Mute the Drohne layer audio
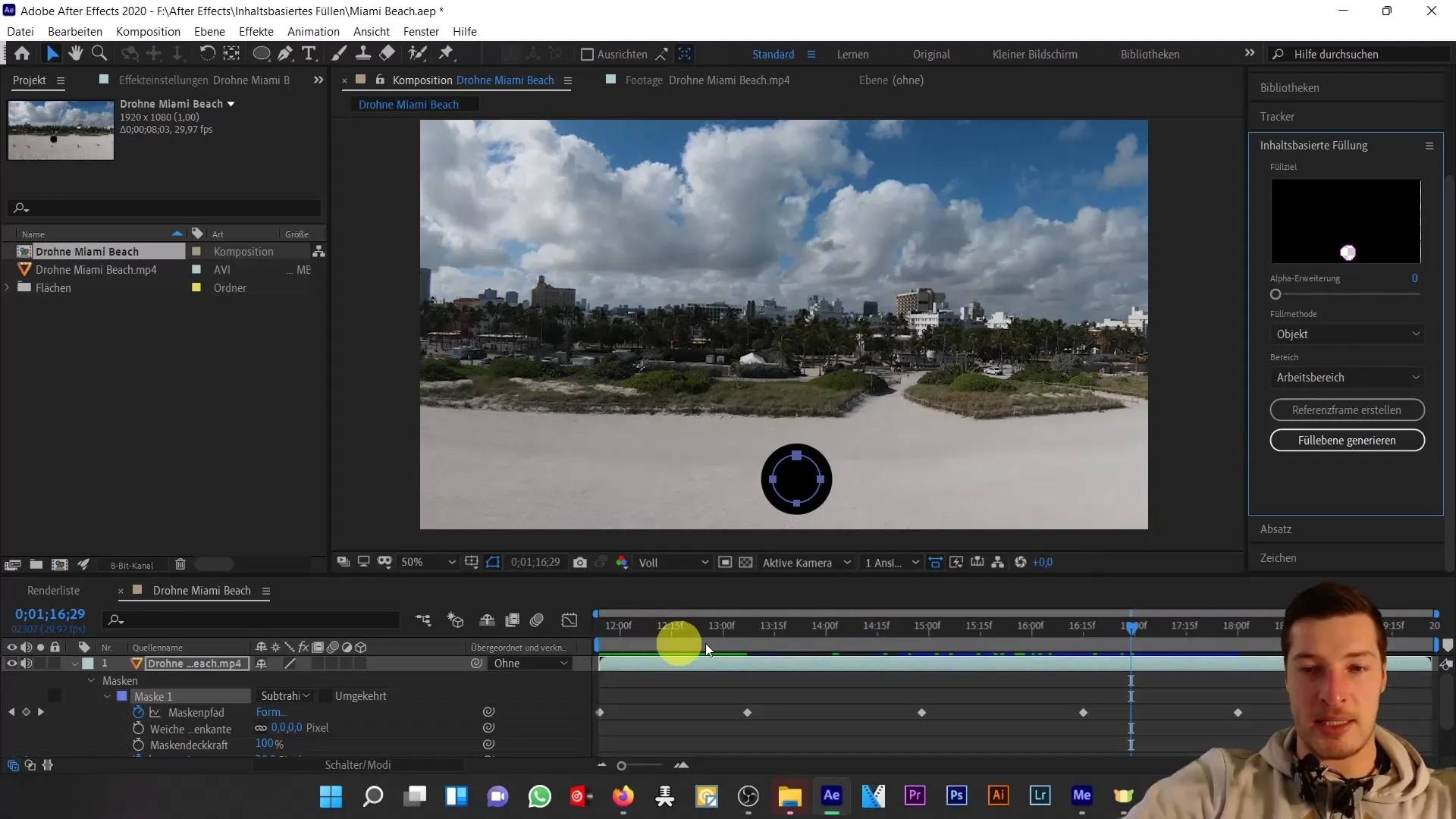Viewport: 1456px width, 819px height. click(x=27, y=664)
